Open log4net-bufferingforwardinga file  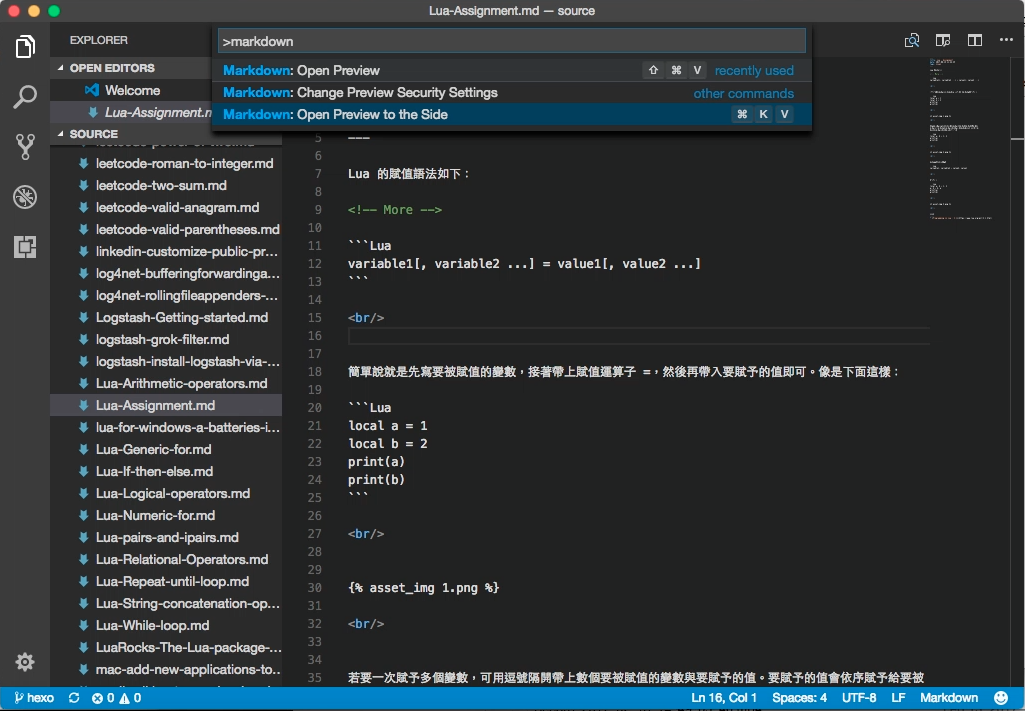(166, 273)
